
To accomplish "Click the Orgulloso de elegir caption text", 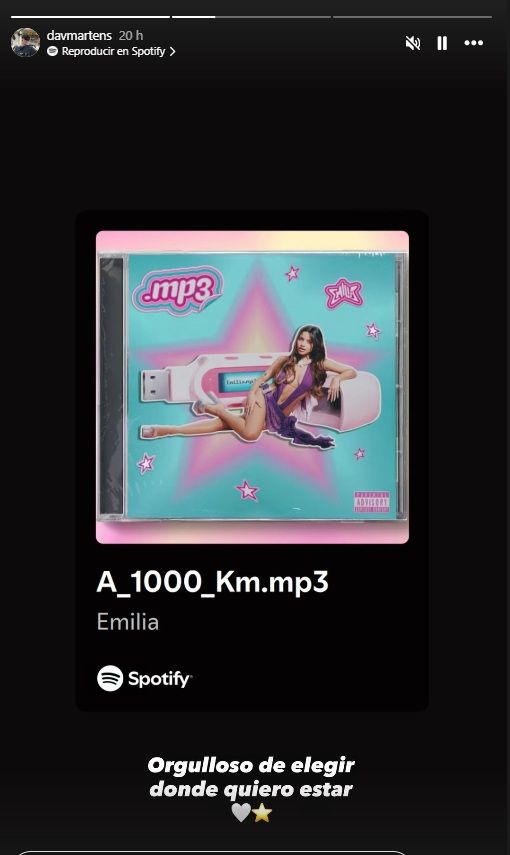I will coord(251,765).
